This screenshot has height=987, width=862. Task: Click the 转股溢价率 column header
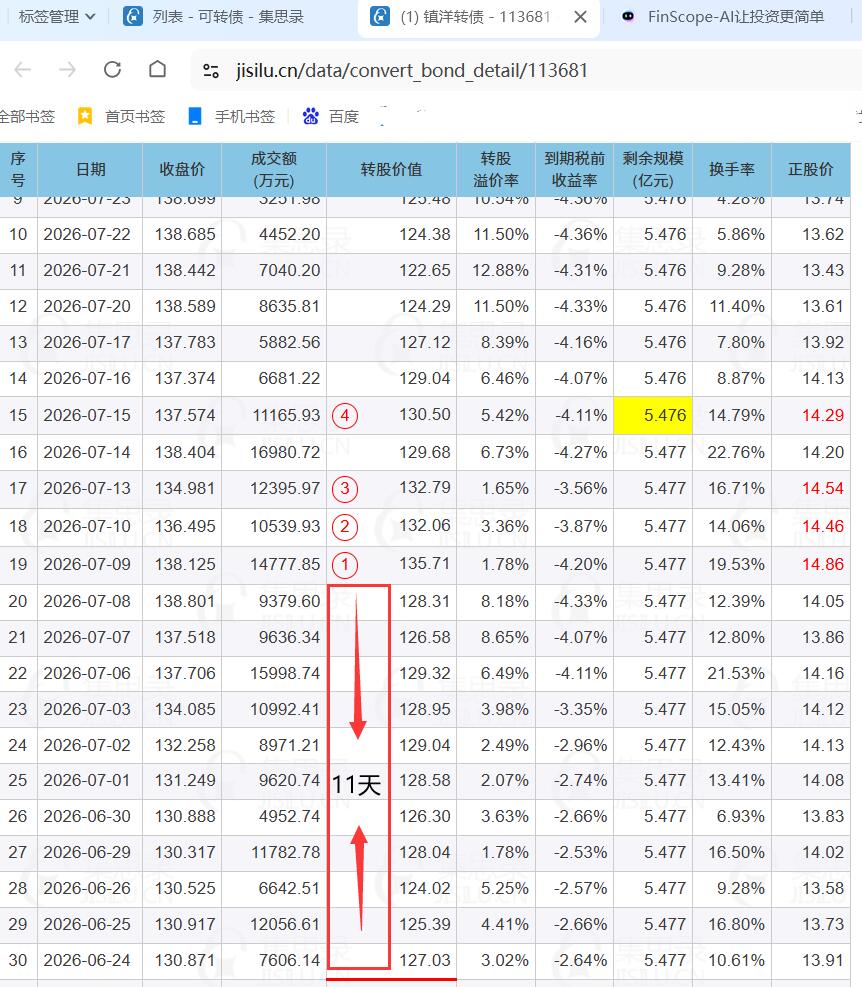[496, 169]
